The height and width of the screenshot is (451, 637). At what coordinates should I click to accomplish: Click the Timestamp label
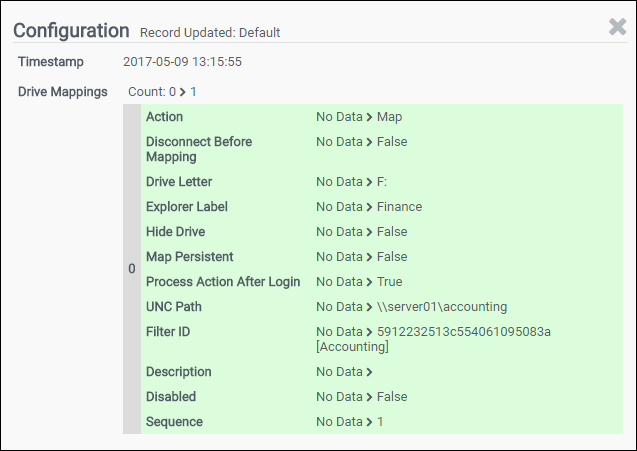coord(52,62)
